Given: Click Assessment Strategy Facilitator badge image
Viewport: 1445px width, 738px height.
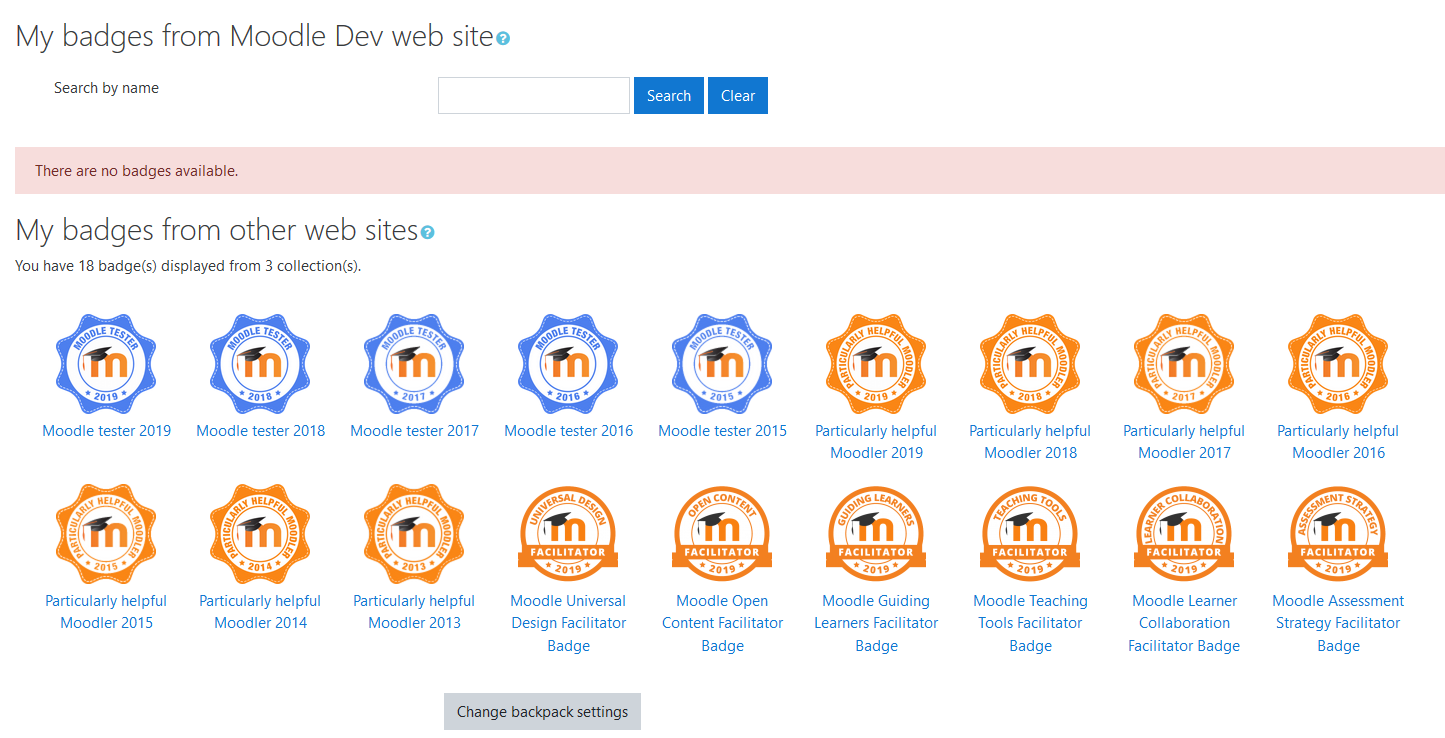Looking at the screenshot, I should point(1339,534).
